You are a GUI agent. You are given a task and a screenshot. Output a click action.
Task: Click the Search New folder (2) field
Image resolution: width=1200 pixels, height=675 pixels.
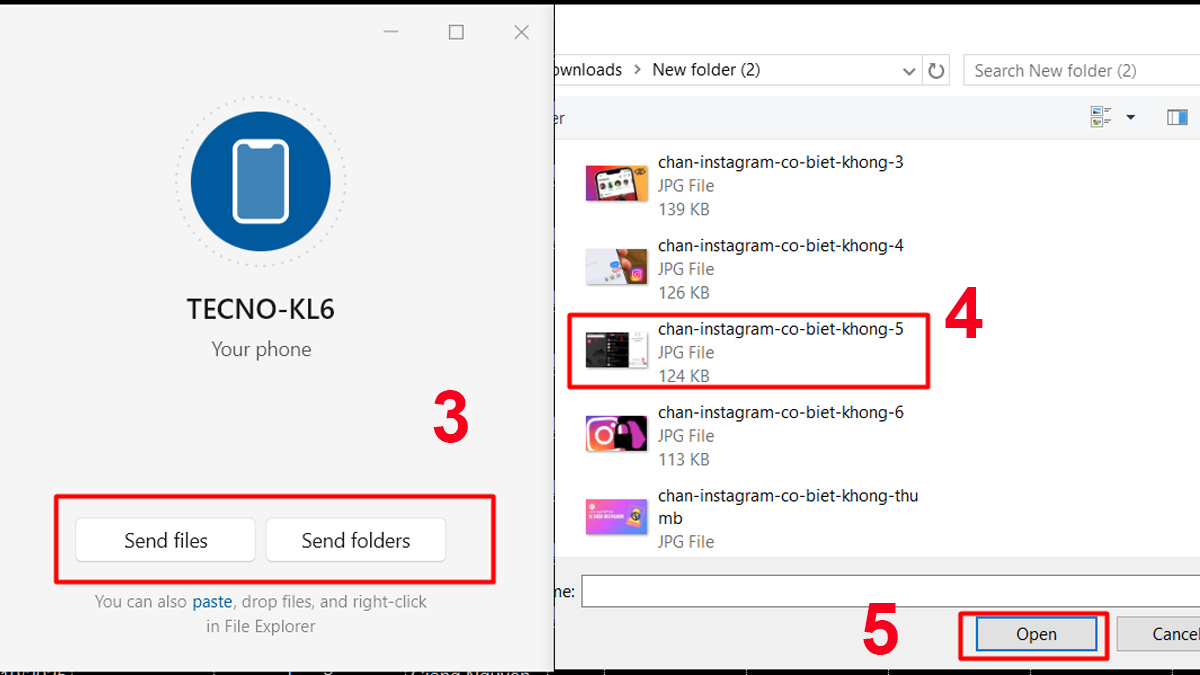coord(1081,70)
